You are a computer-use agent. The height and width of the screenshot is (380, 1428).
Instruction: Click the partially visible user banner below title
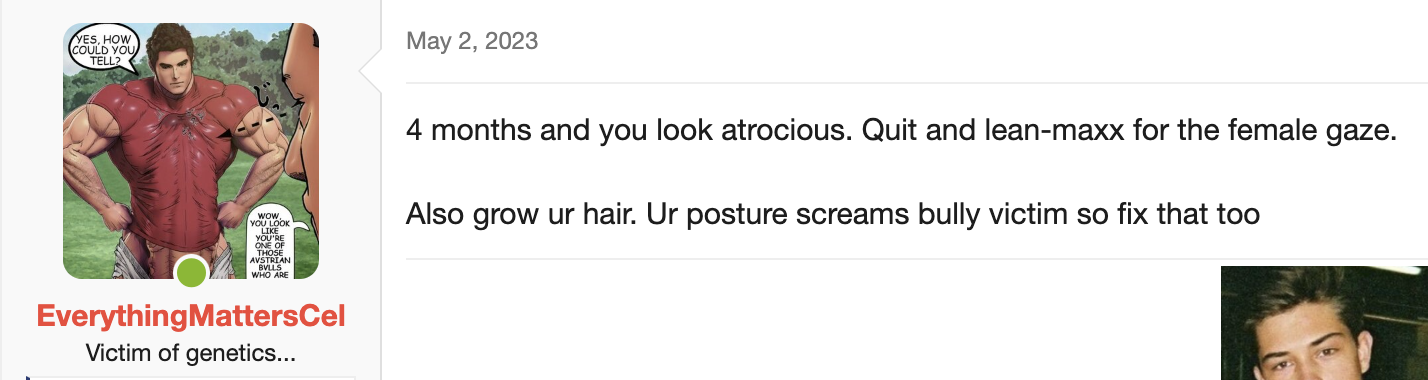[x=191, y=378]
